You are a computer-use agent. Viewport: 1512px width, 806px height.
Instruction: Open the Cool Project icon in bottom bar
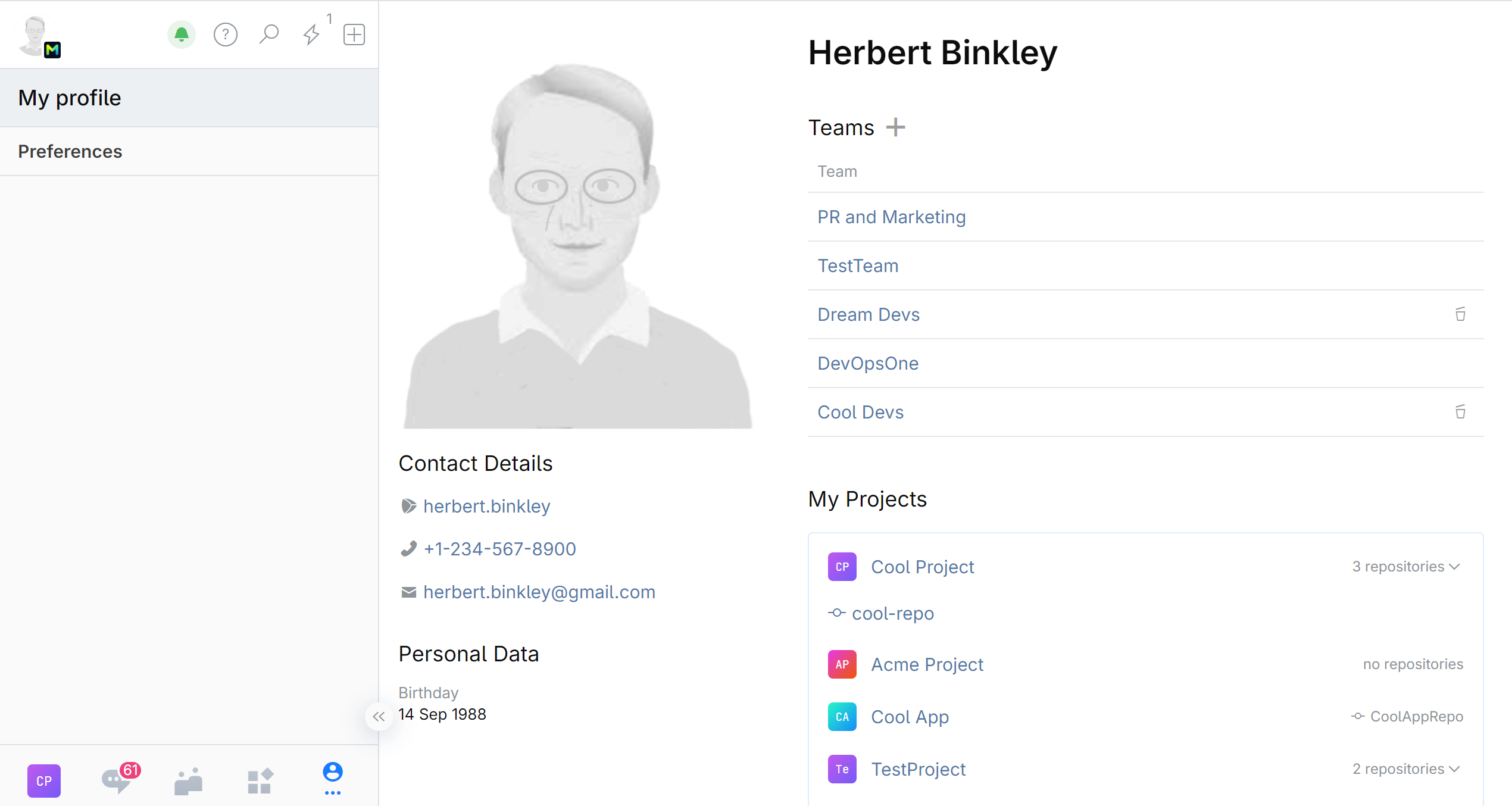[x=44, y=780]
